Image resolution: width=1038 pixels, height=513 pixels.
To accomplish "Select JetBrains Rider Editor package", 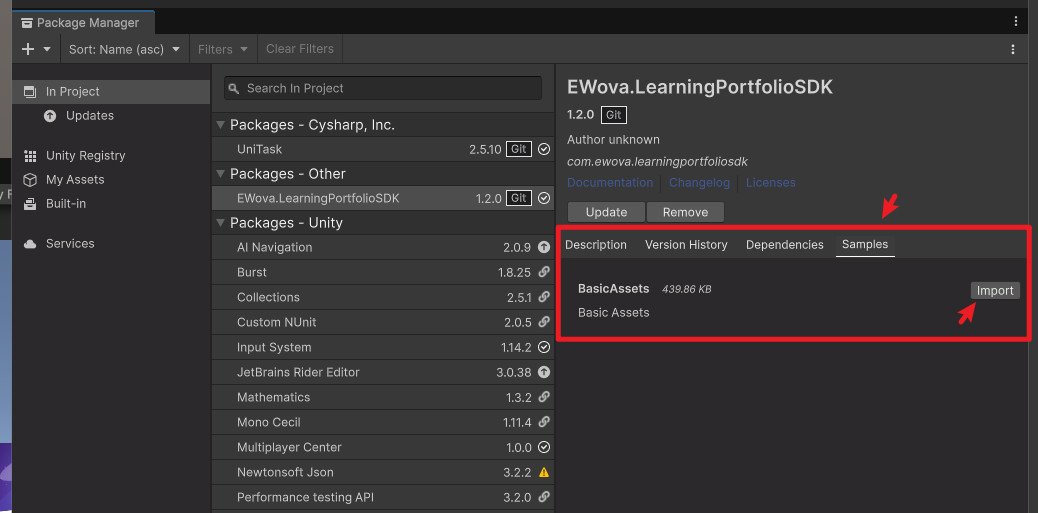I will coord(383,372).
